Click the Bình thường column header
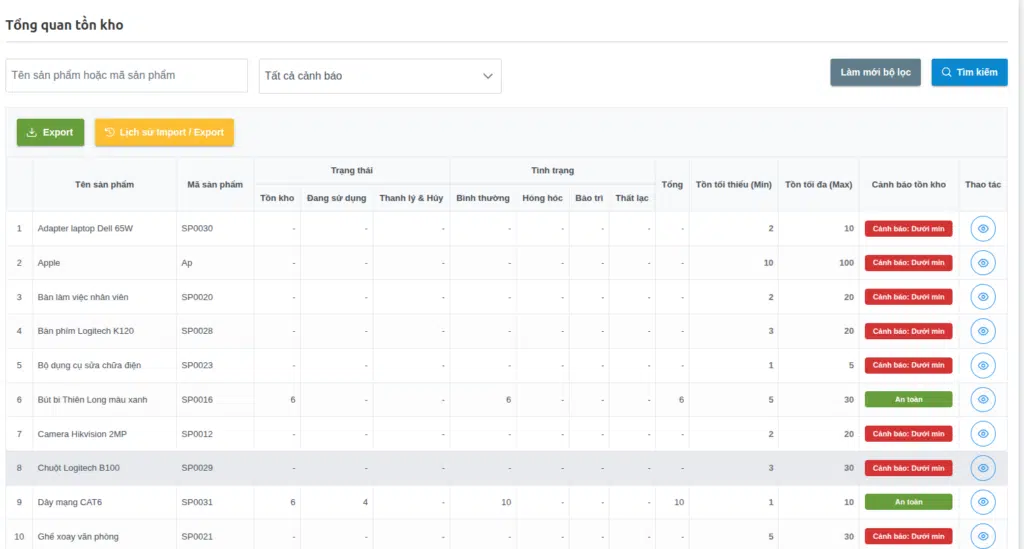 [x=483, y=198]
